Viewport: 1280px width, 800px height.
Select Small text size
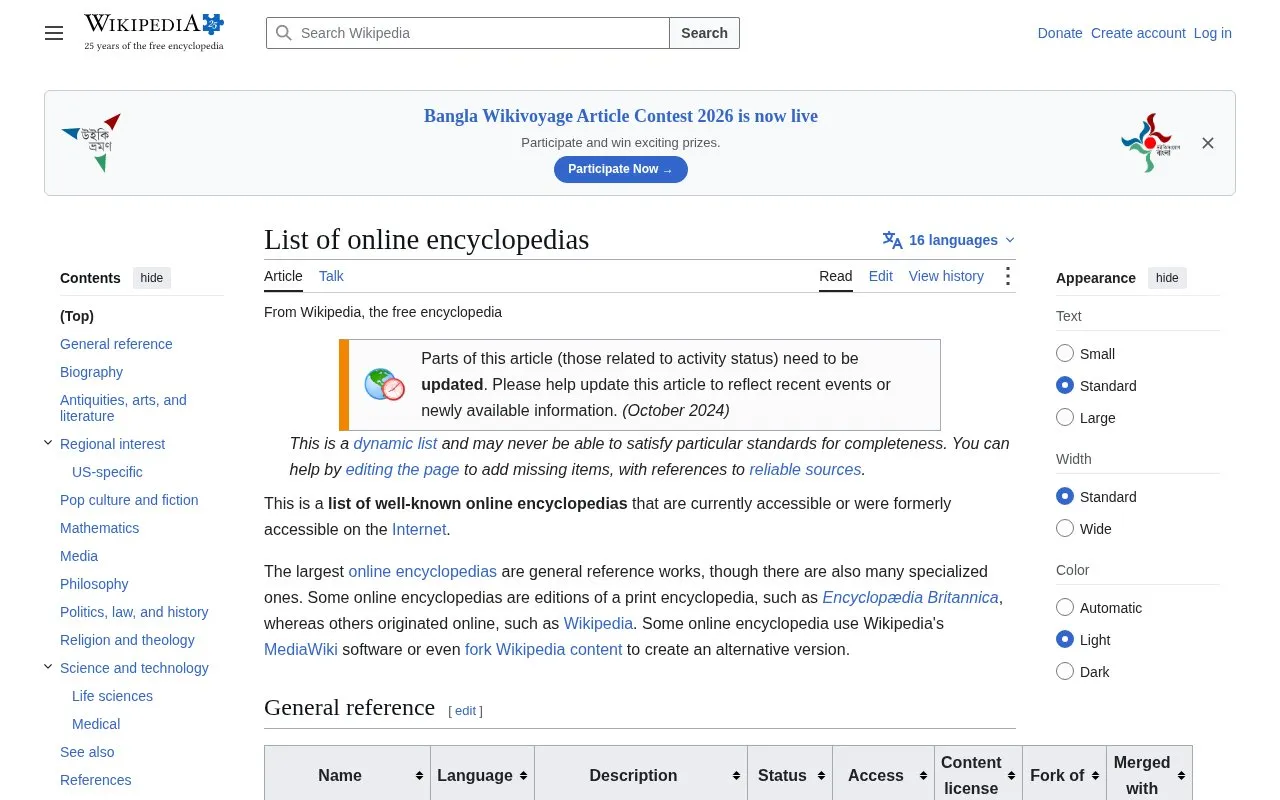1065,353
